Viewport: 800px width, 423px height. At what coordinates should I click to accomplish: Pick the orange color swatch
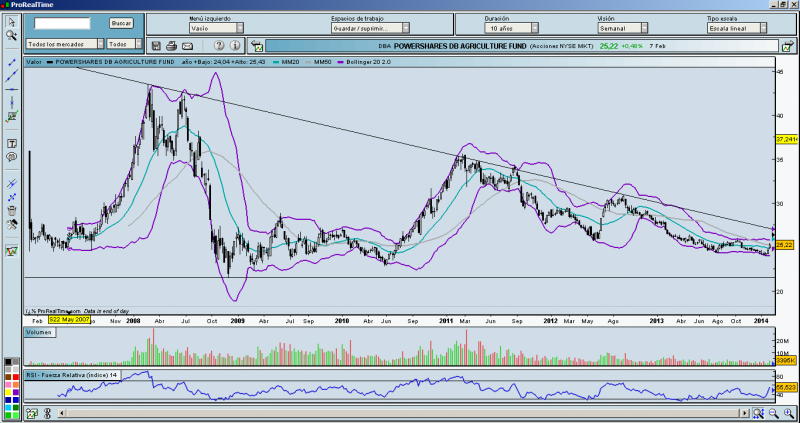(16, 385)
